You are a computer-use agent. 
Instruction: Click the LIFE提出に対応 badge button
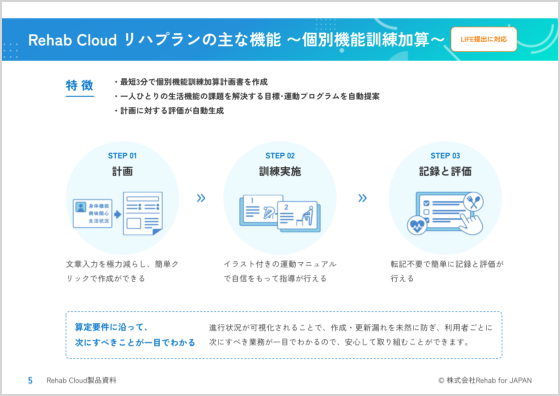pos(484,39)
